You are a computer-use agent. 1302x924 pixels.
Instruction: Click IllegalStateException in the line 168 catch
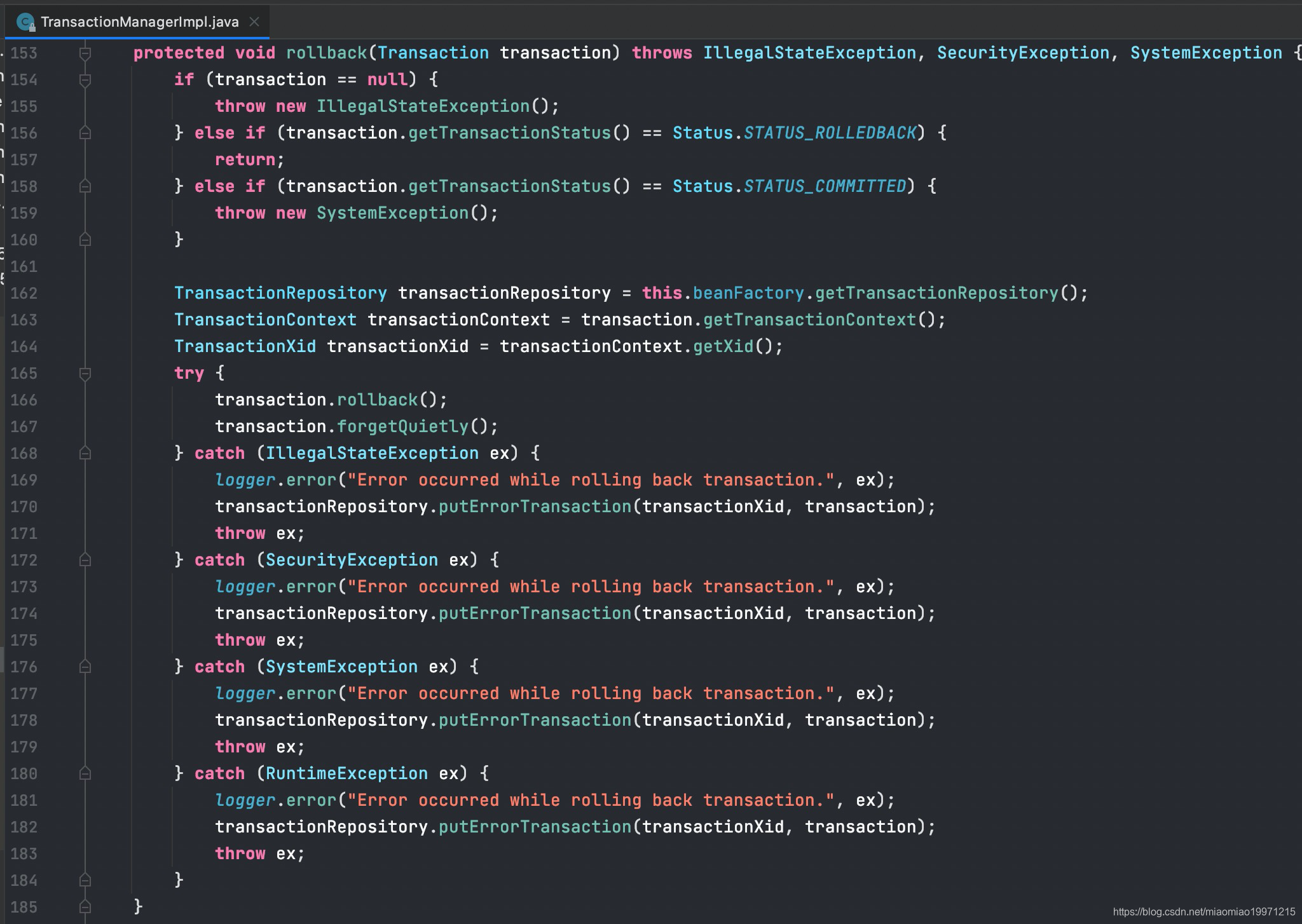[x=372, y=453]
